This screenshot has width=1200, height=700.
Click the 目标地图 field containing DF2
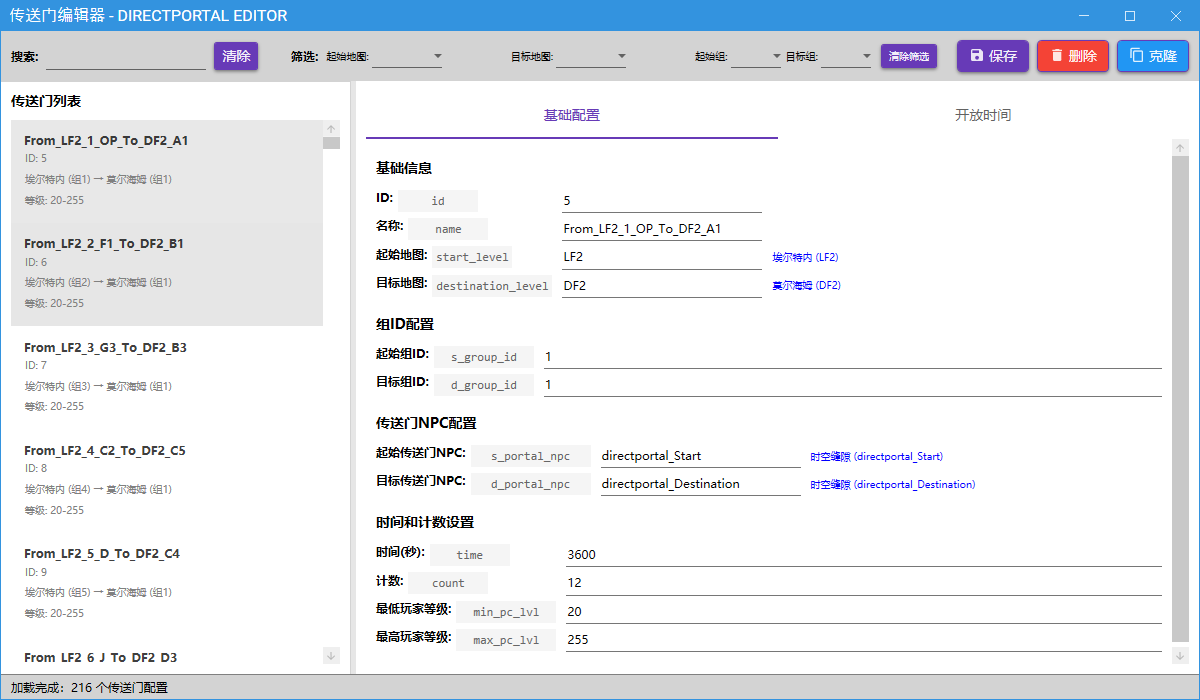(x=661, y=285)
